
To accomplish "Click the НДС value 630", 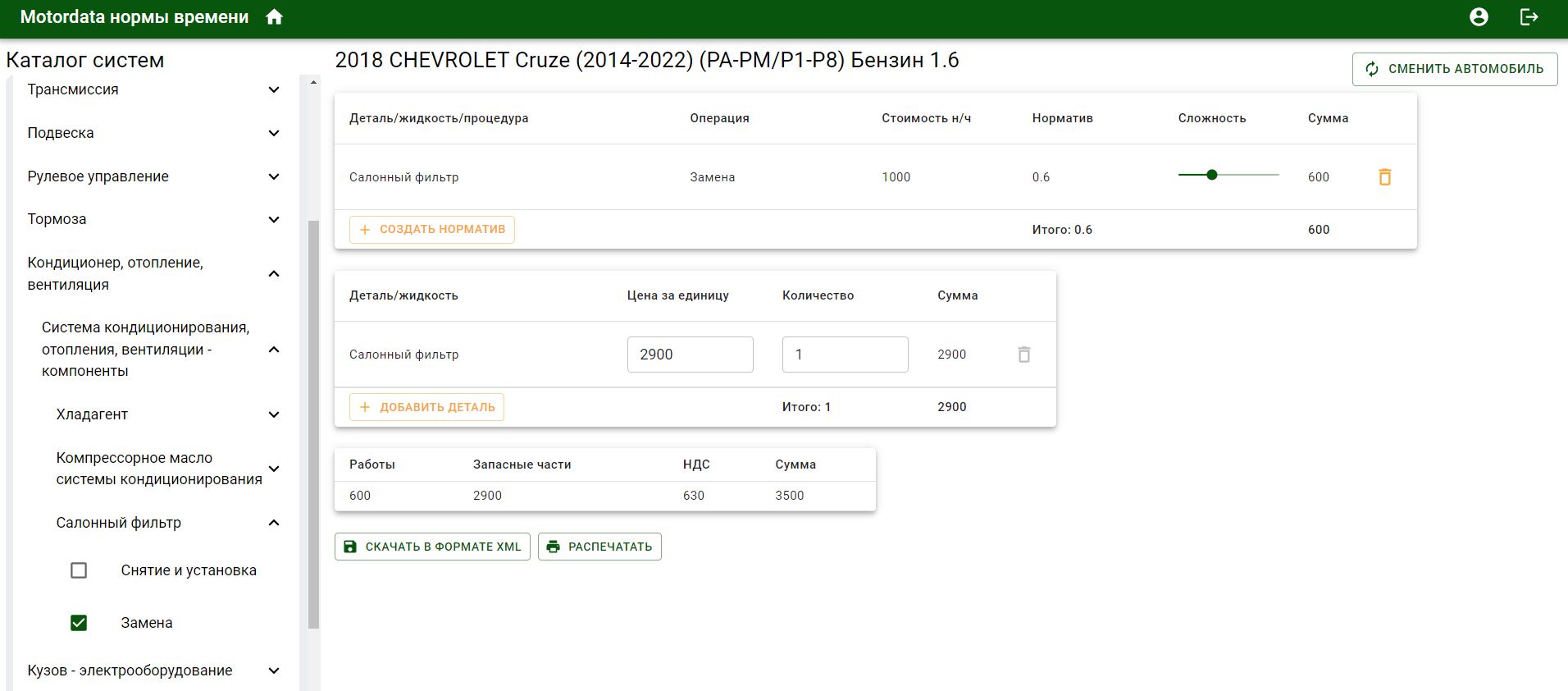I will pyautogui.click(x=694, y=496).
